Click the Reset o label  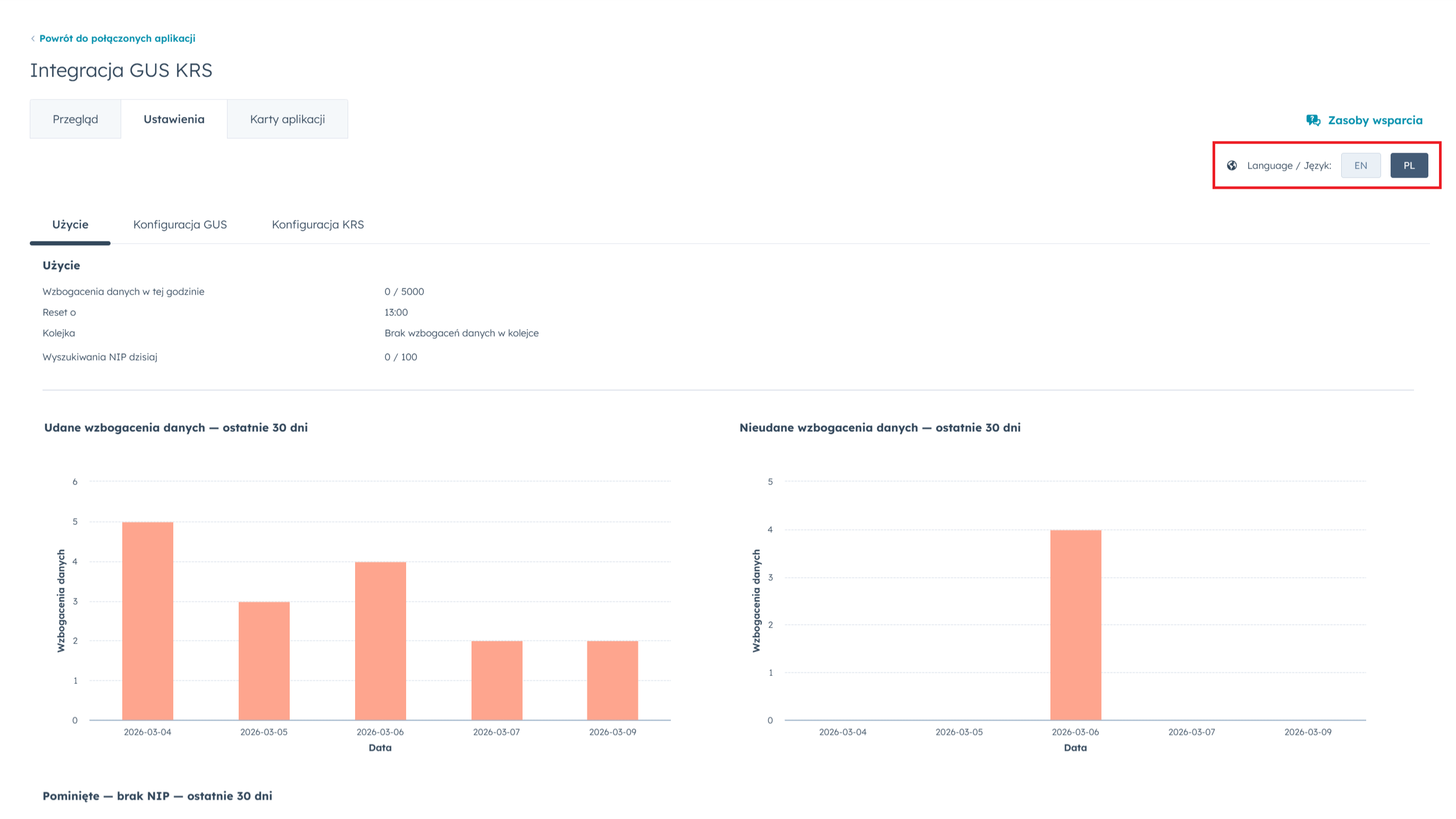60,312
